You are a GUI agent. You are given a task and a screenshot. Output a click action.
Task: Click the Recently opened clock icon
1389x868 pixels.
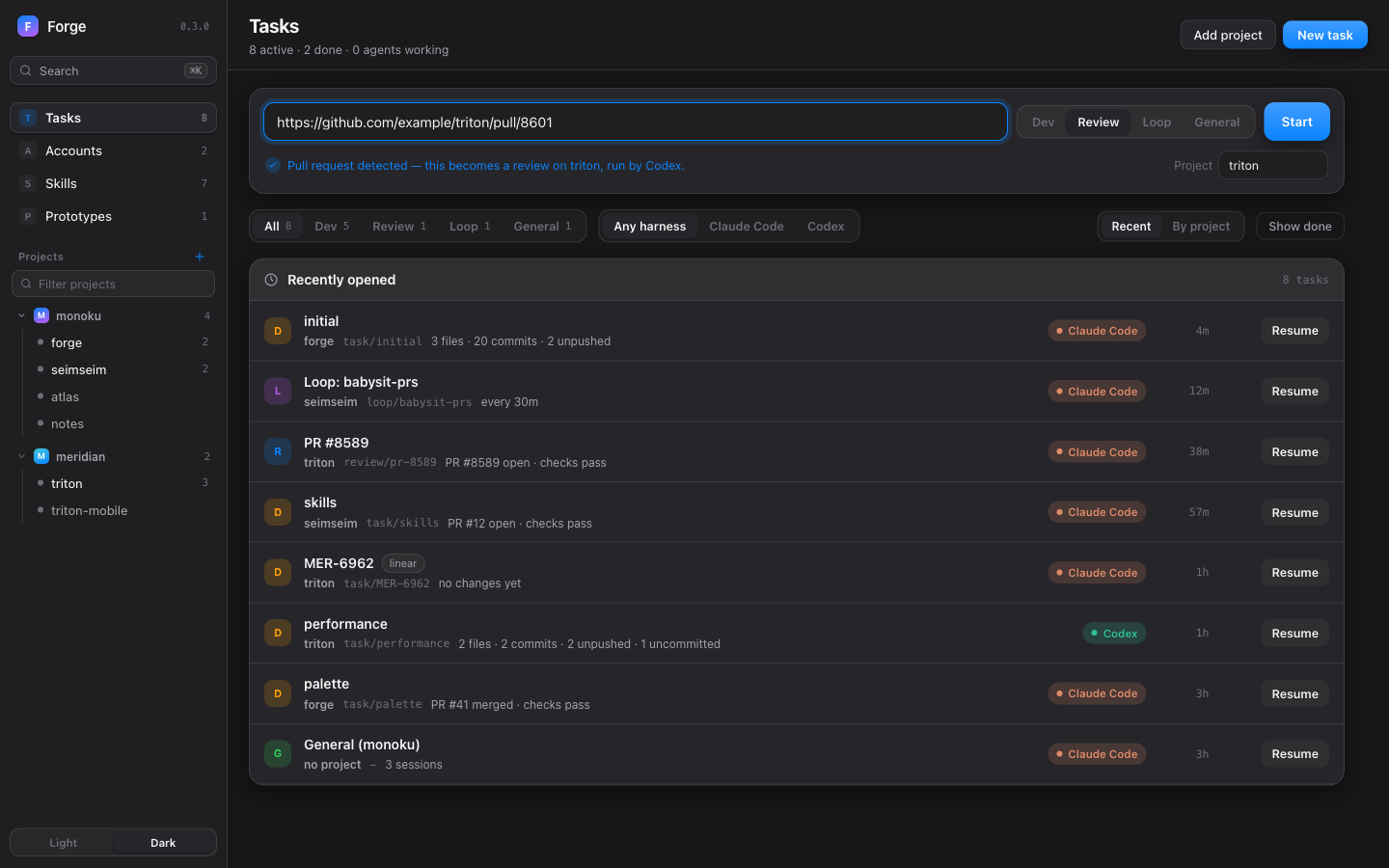pos(271,280)
